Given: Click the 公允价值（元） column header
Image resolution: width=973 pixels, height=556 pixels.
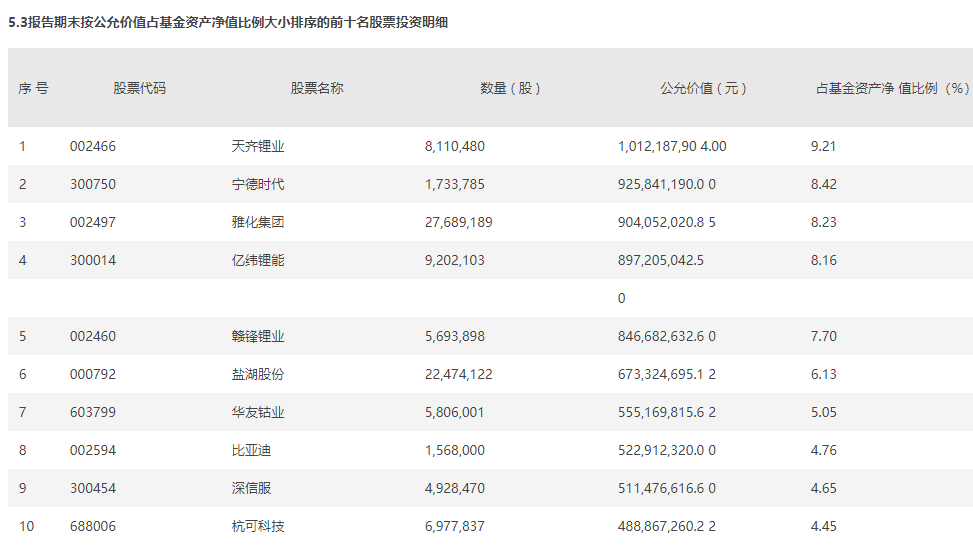Looking at the screenshot, I should pyautogui.click(x=703, y=88).
